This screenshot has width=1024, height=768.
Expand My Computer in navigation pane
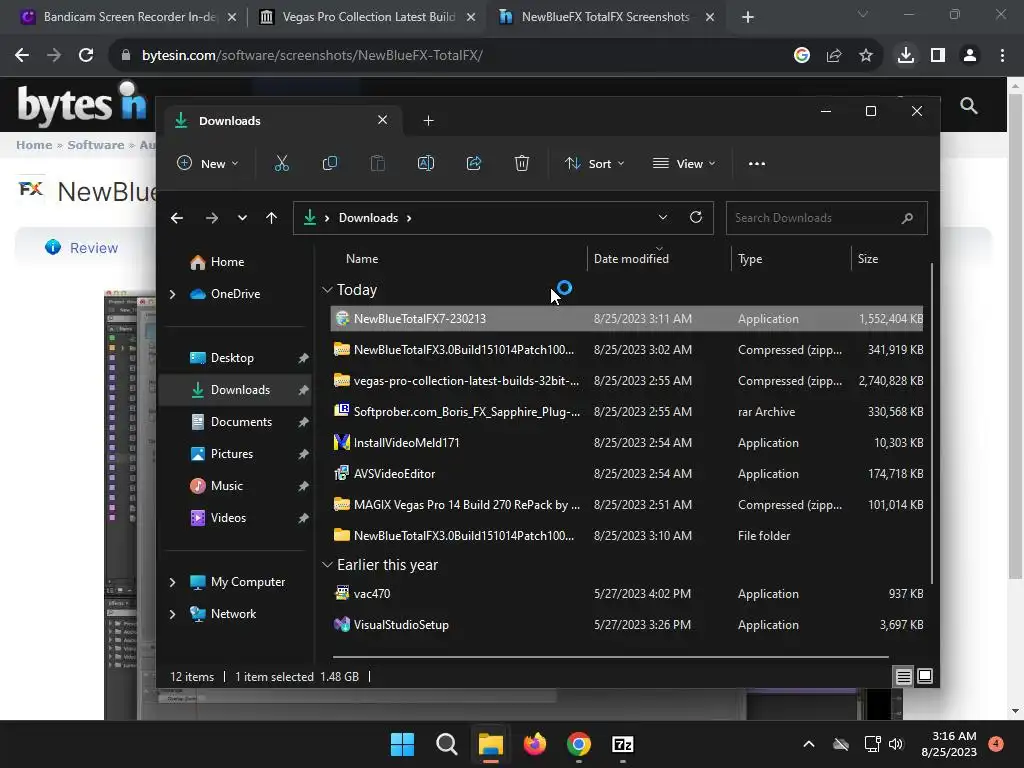point(172,582)
